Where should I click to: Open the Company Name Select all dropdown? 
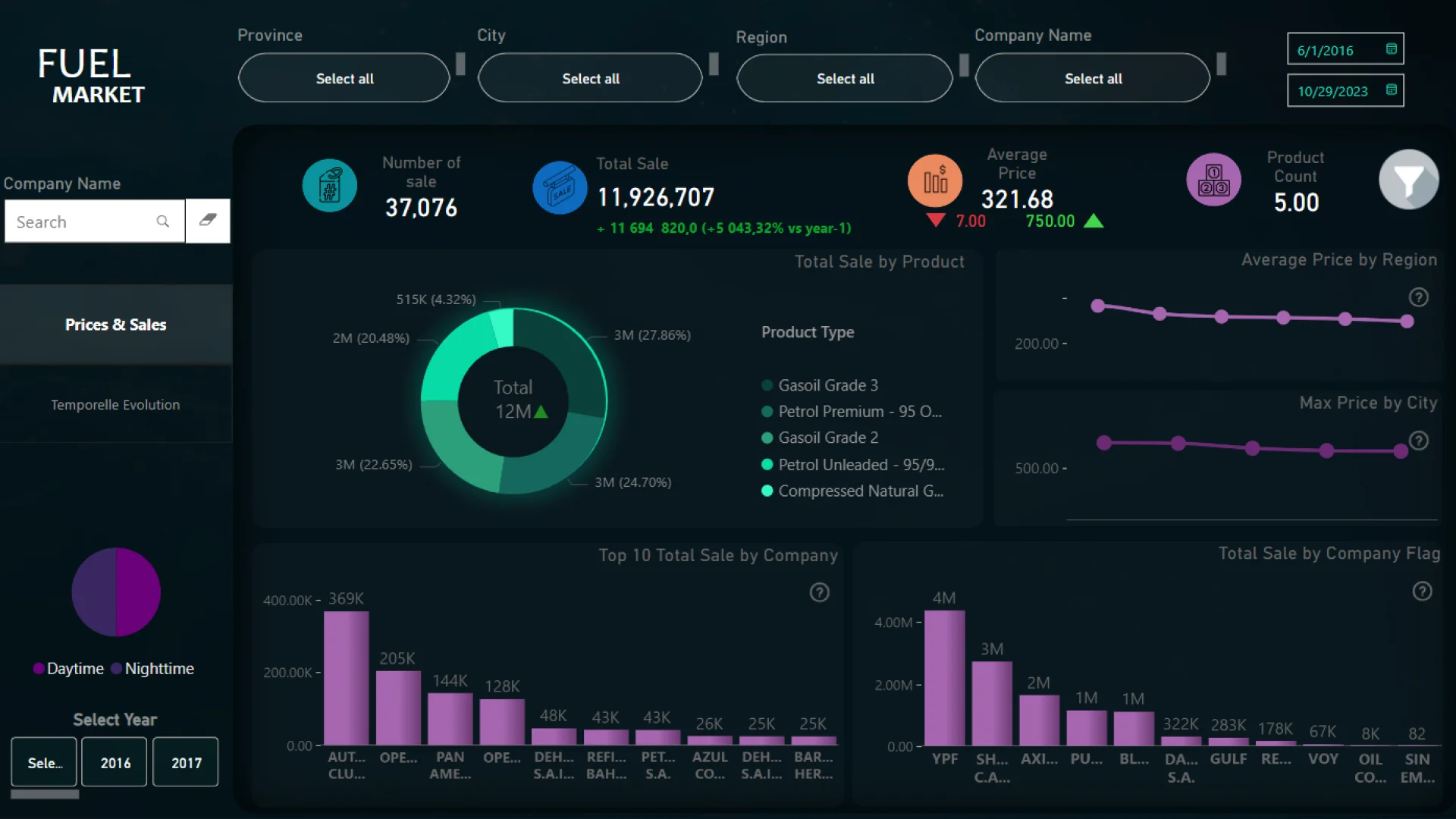[x=1093, y=78]
